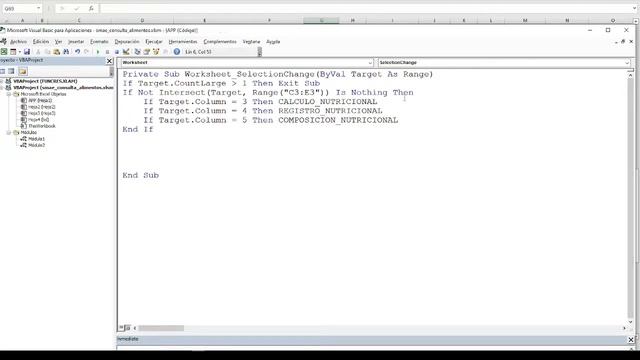Collapse the VBAProject smae_consulta_alimentos node
Image resolution: width=640 pixels, height=360 pixels.
click(2, 87)
